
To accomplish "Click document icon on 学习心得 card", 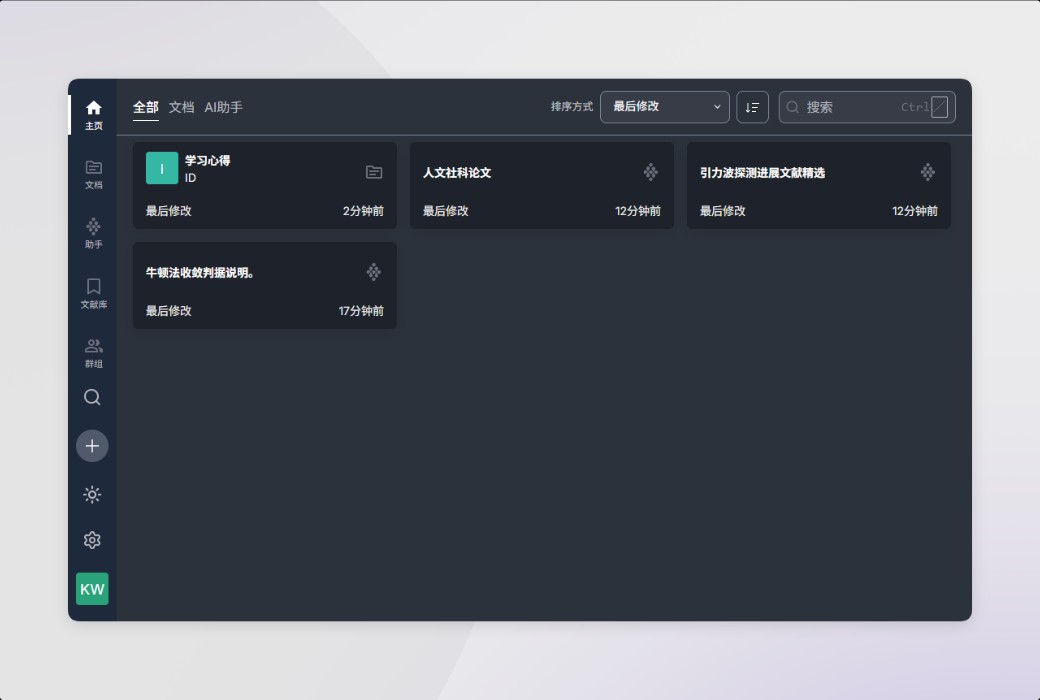I will (x=374, y=173).
